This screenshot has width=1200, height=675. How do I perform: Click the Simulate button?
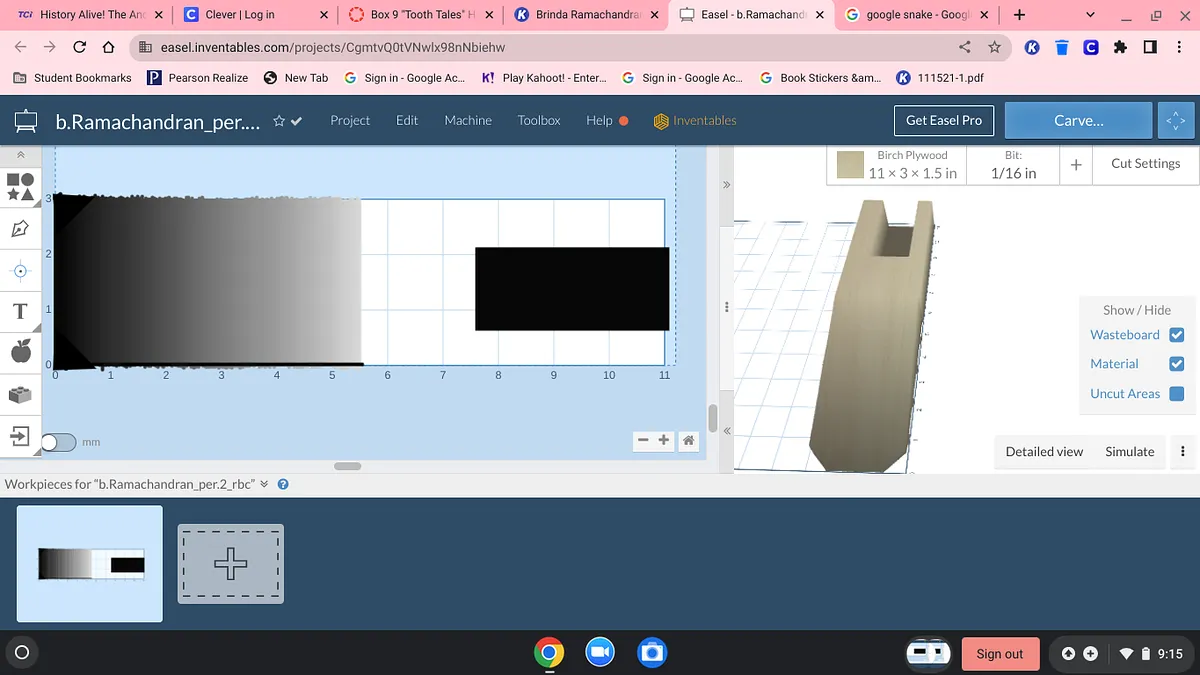(x=1129, y=452)
